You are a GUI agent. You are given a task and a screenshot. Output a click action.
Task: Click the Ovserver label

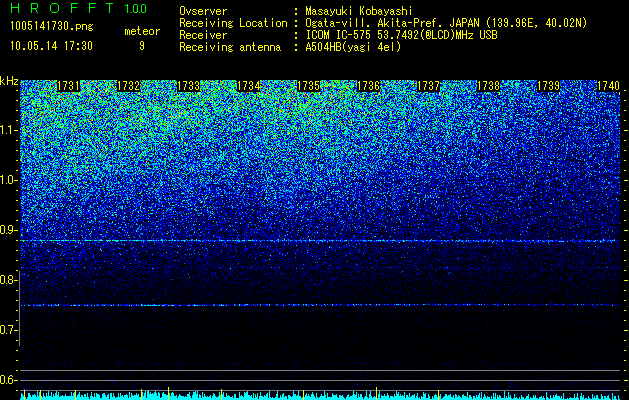pyautogui.click(x=203, y=11)
